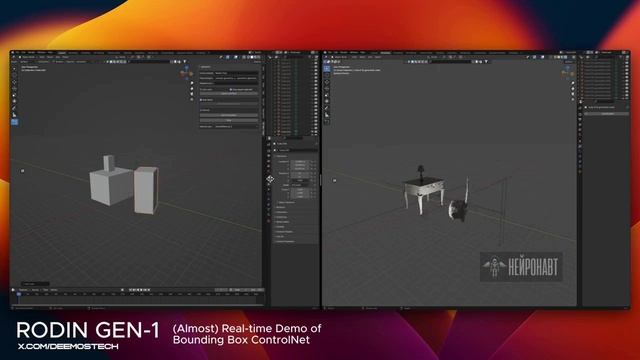Screen dimensions: 640x360
Task: Select the Select Box tool in right window toolbar
Action: point(327,68)
